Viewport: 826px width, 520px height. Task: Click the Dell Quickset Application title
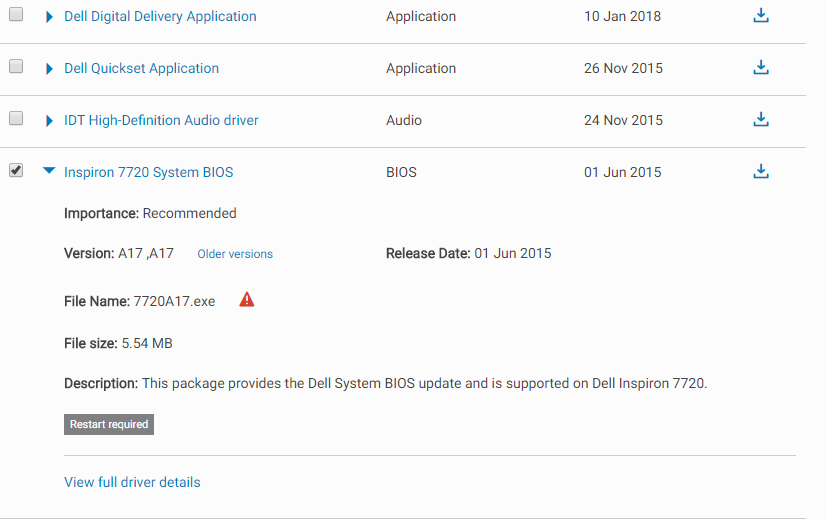coord(141,68)
